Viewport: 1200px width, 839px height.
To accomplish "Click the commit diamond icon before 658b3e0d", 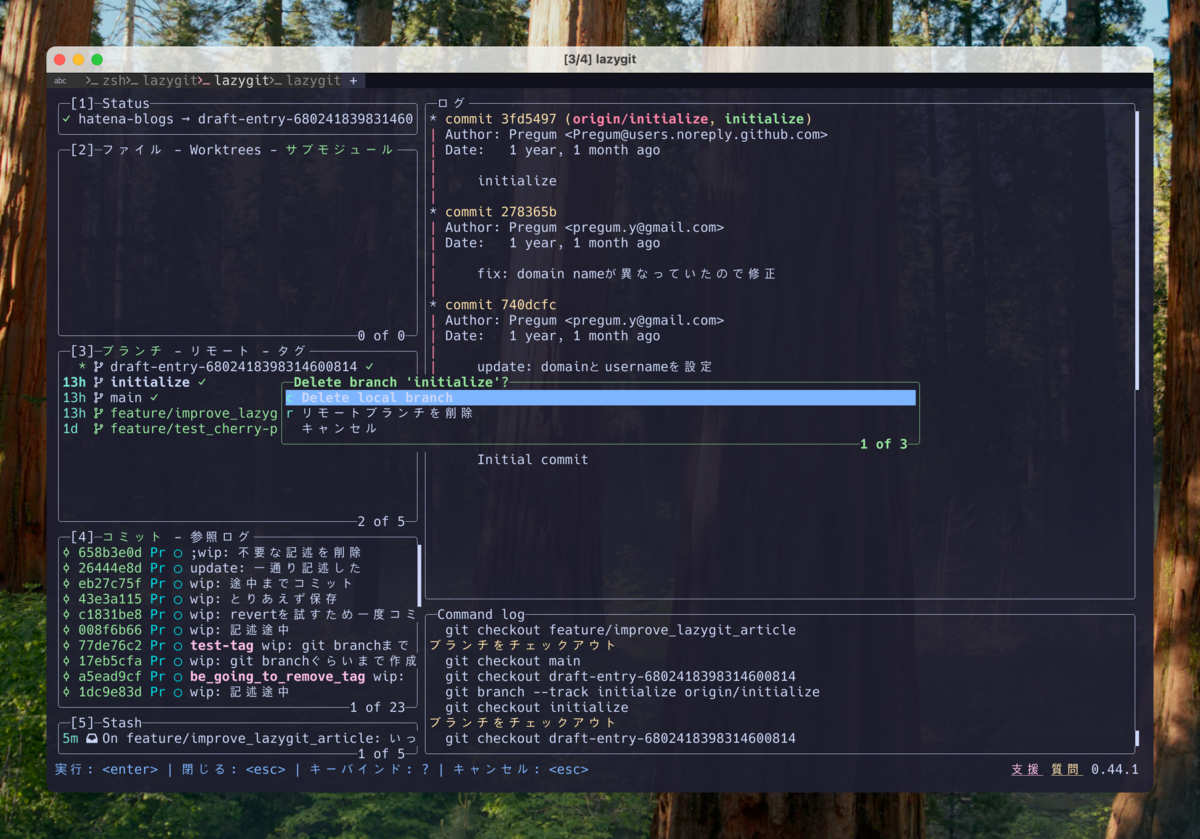I will (x=65, y=552).
